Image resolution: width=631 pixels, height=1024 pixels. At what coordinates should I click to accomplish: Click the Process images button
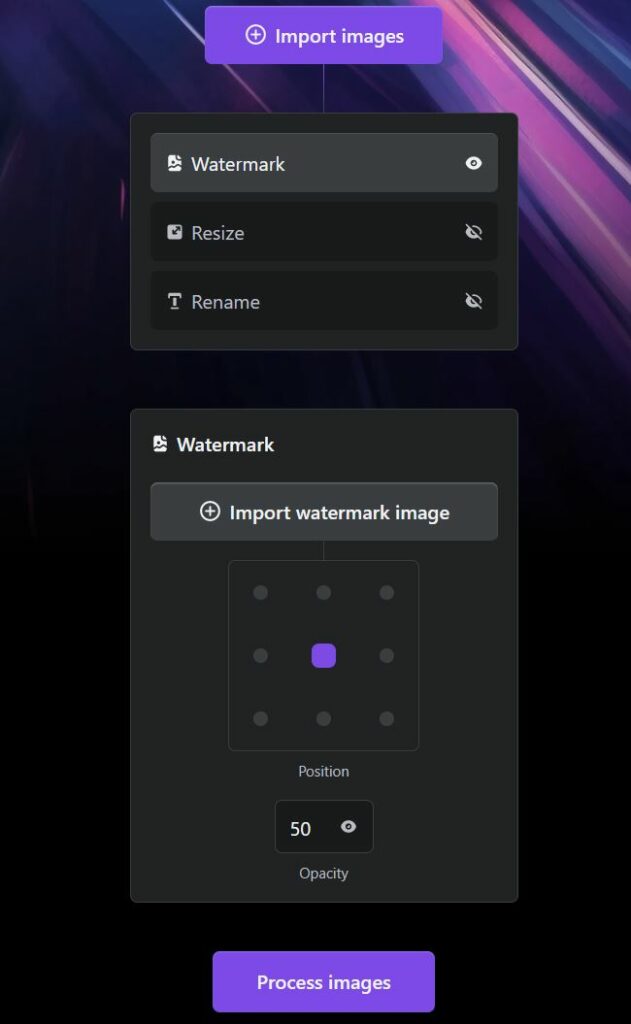point(323,981)
